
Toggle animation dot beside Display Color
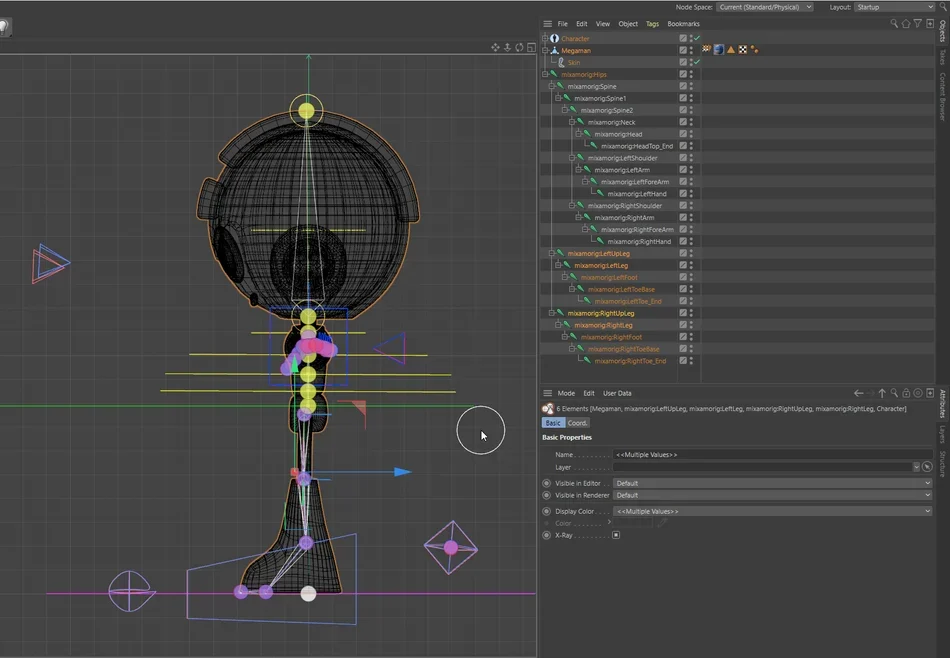click(546, 511)
